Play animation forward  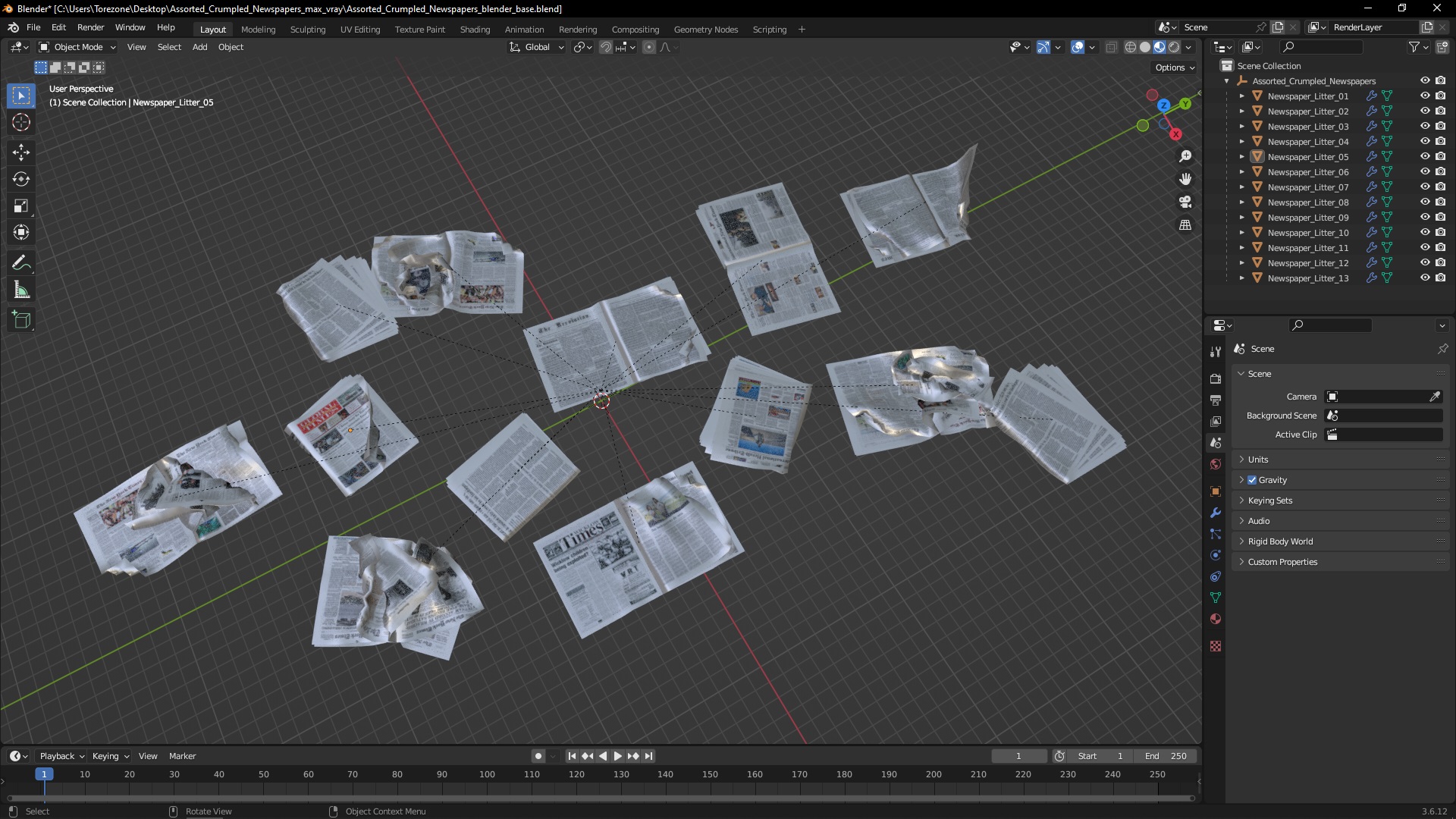pyautogui.click(x=617, y=756)
